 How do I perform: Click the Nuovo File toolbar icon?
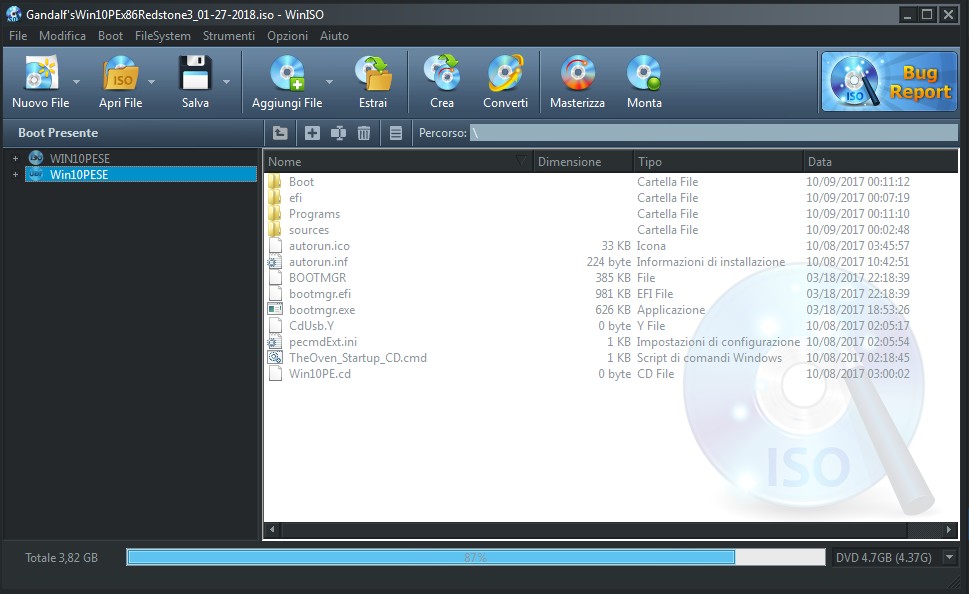[41, 74]
